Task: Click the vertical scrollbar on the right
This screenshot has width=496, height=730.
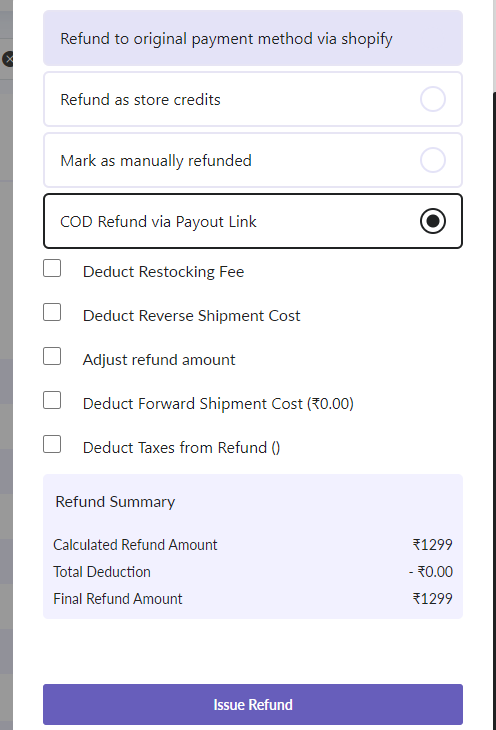Action: [495, 410]
